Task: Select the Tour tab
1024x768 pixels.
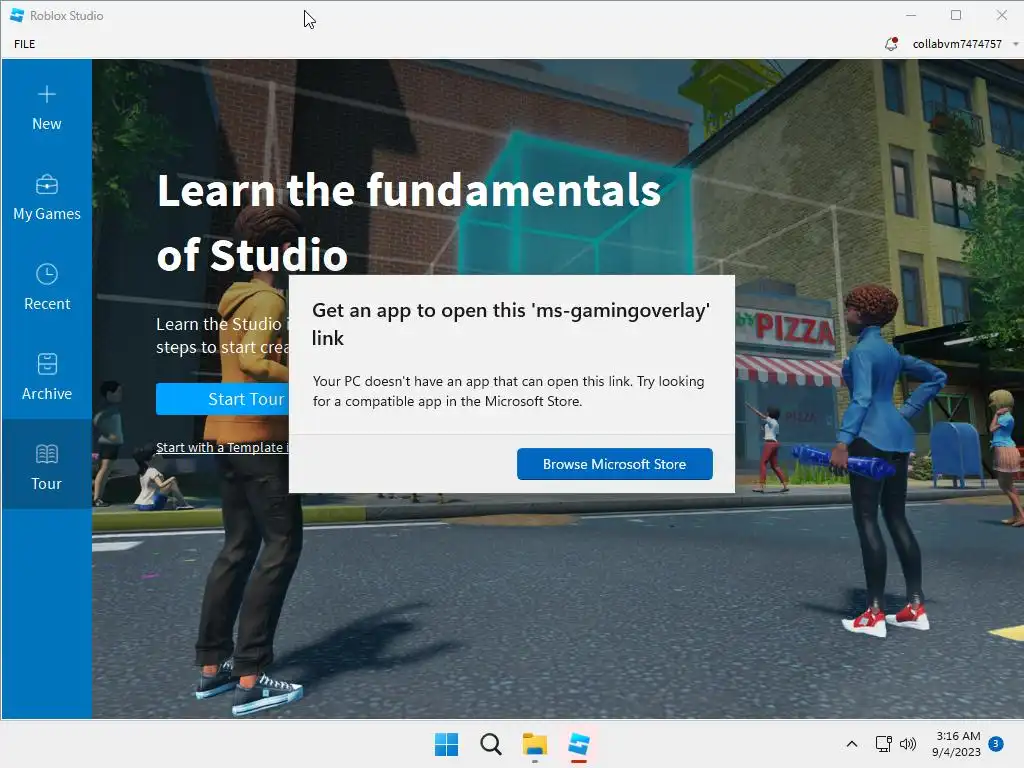Action: pos(46,466)
